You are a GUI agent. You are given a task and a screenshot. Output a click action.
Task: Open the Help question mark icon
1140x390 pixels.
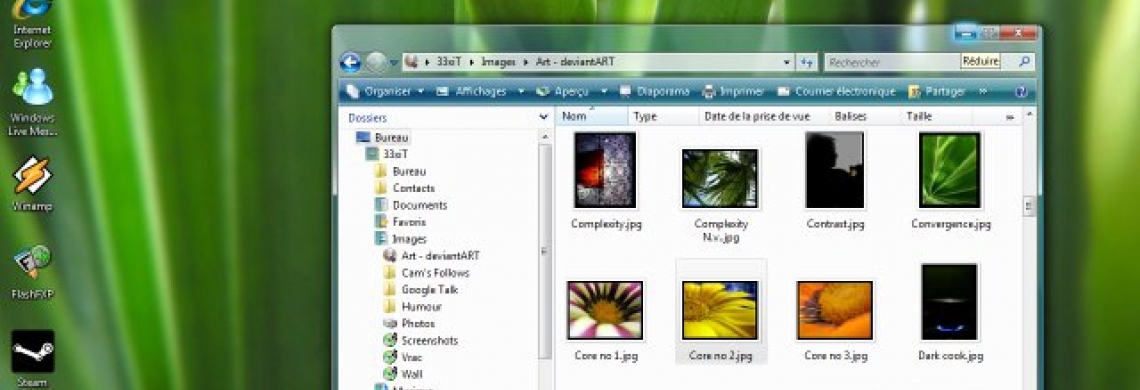[1021, 92]
